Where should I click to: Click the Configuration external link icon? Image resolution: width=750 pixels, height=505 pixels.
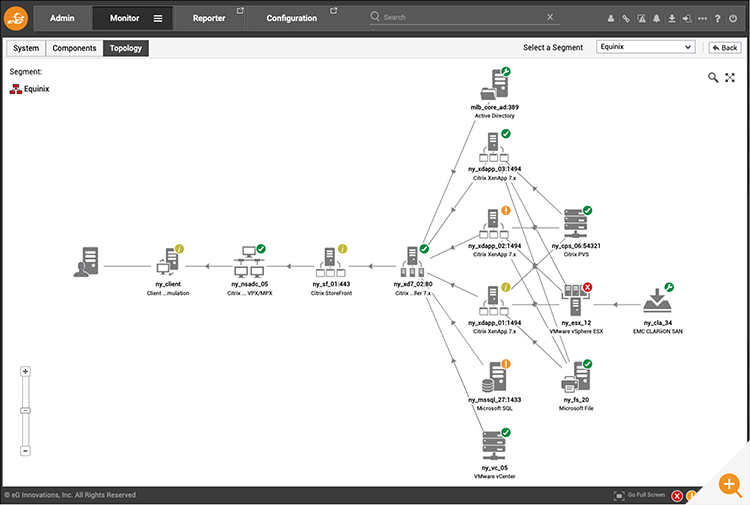coord(333,11)
